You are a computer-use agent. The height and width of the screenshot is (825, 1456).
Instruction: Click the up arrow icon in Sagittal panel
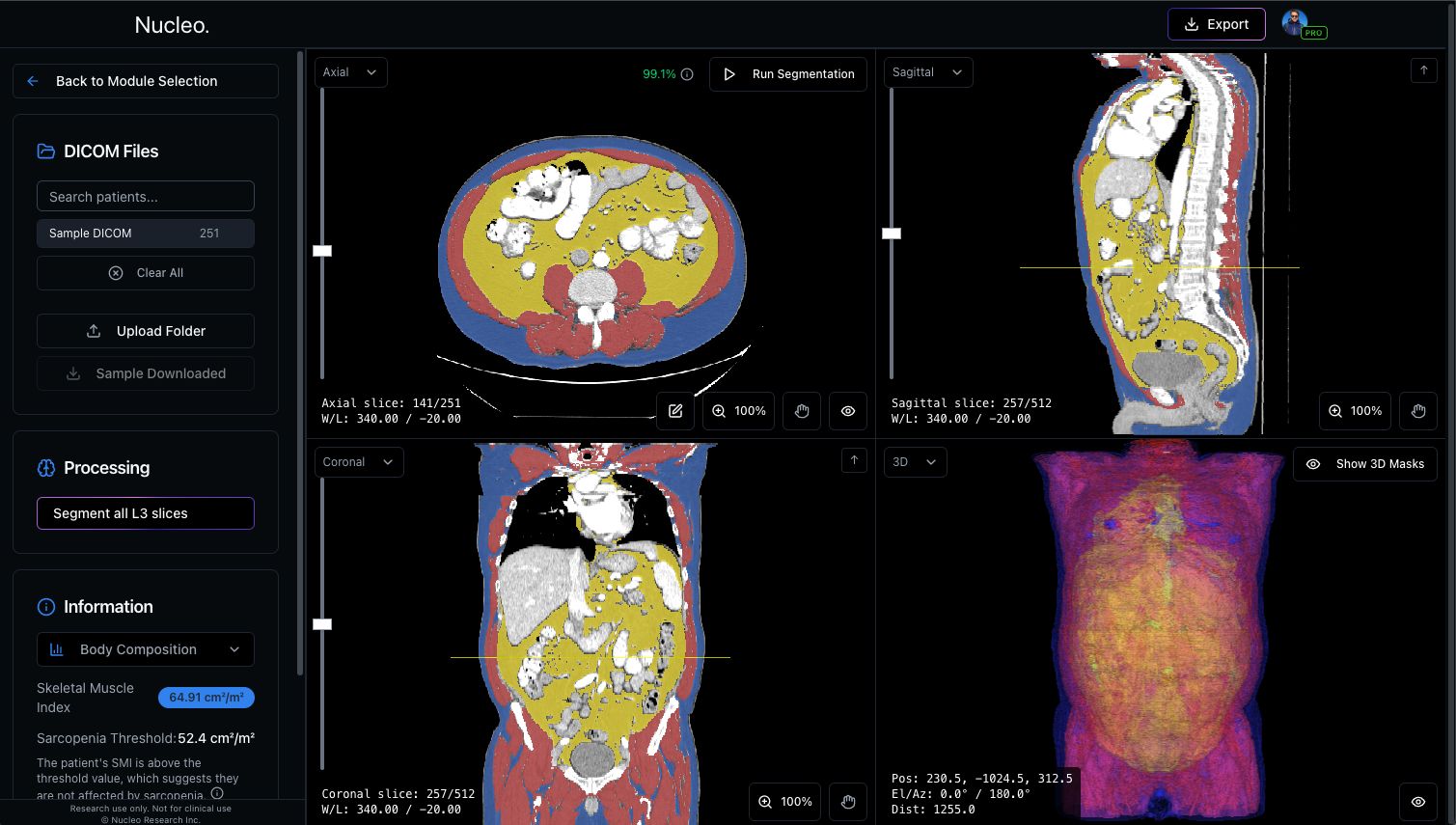[x=1424, y=70]
